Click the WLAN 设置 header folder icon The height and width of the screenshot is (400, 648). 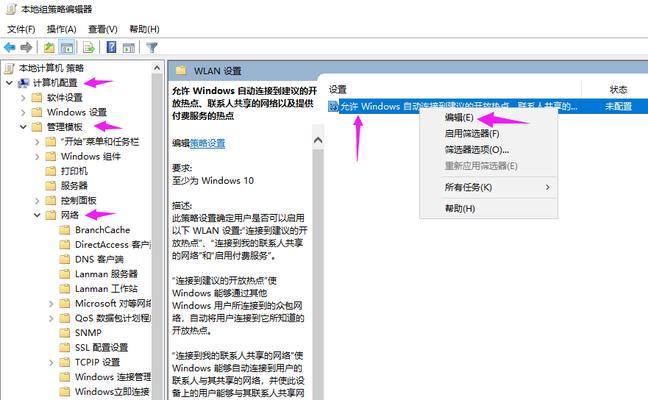[181, 70]
